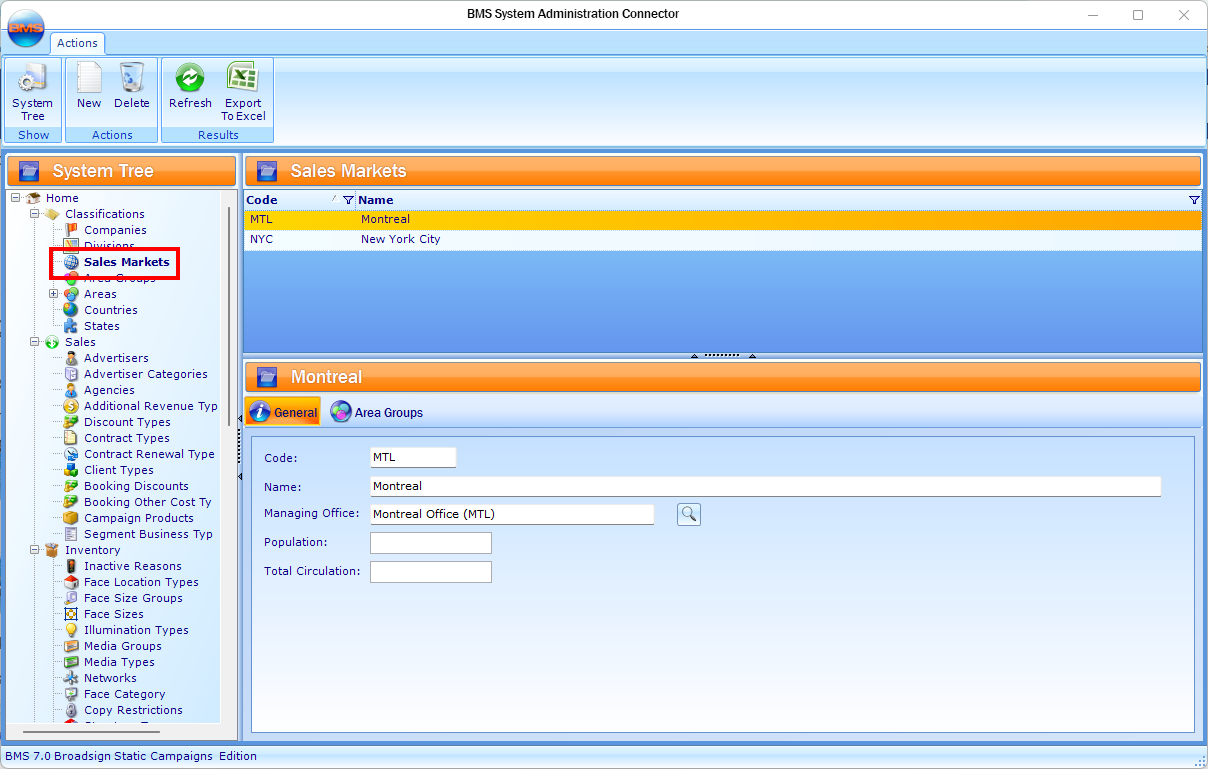The image size is (1208, 769).
Task: Collapse the Inventory tree branch
Action: pos(35,550)
